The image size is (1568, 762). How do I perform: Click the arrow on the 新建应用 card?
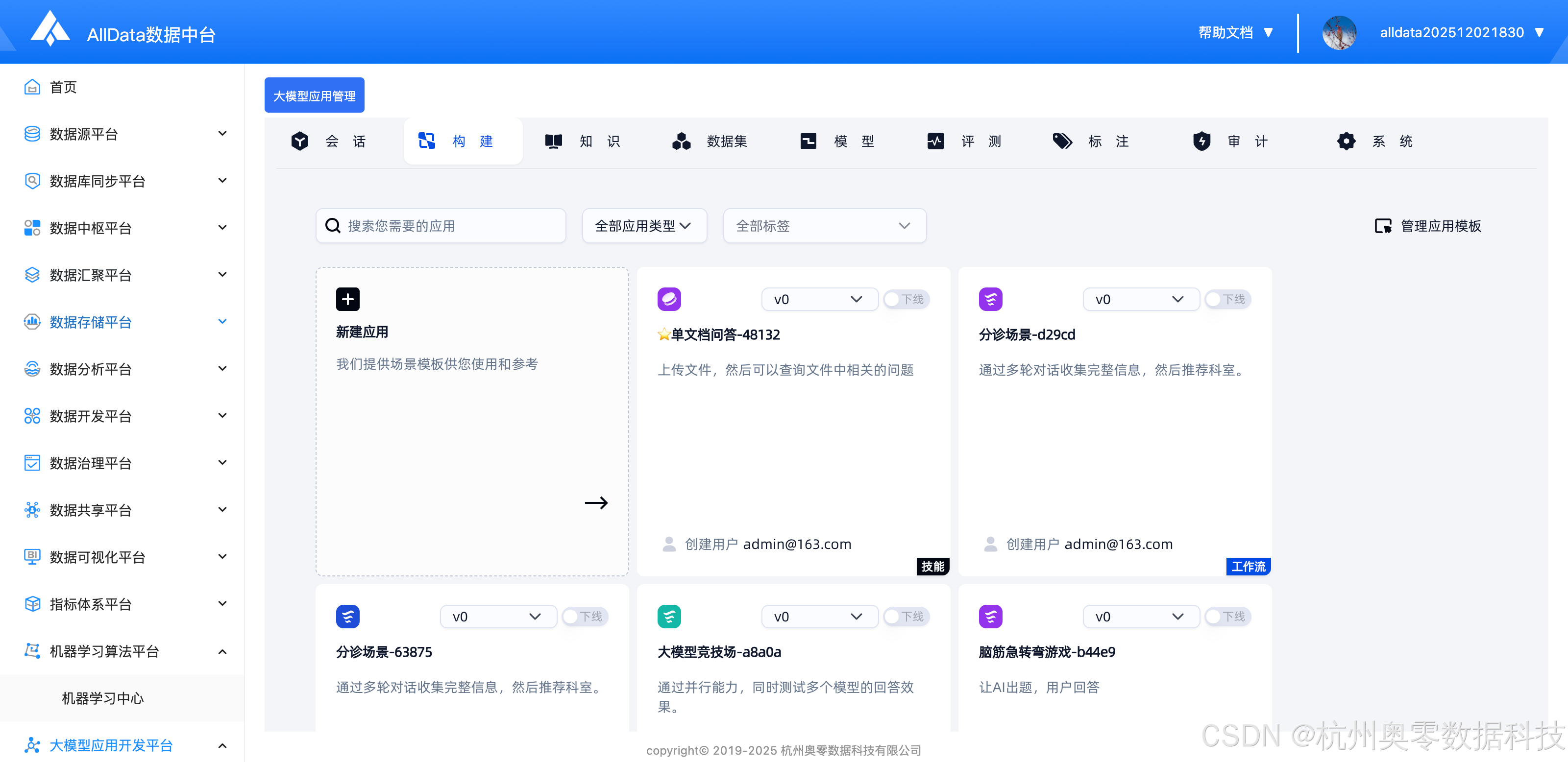pos(596,503)
